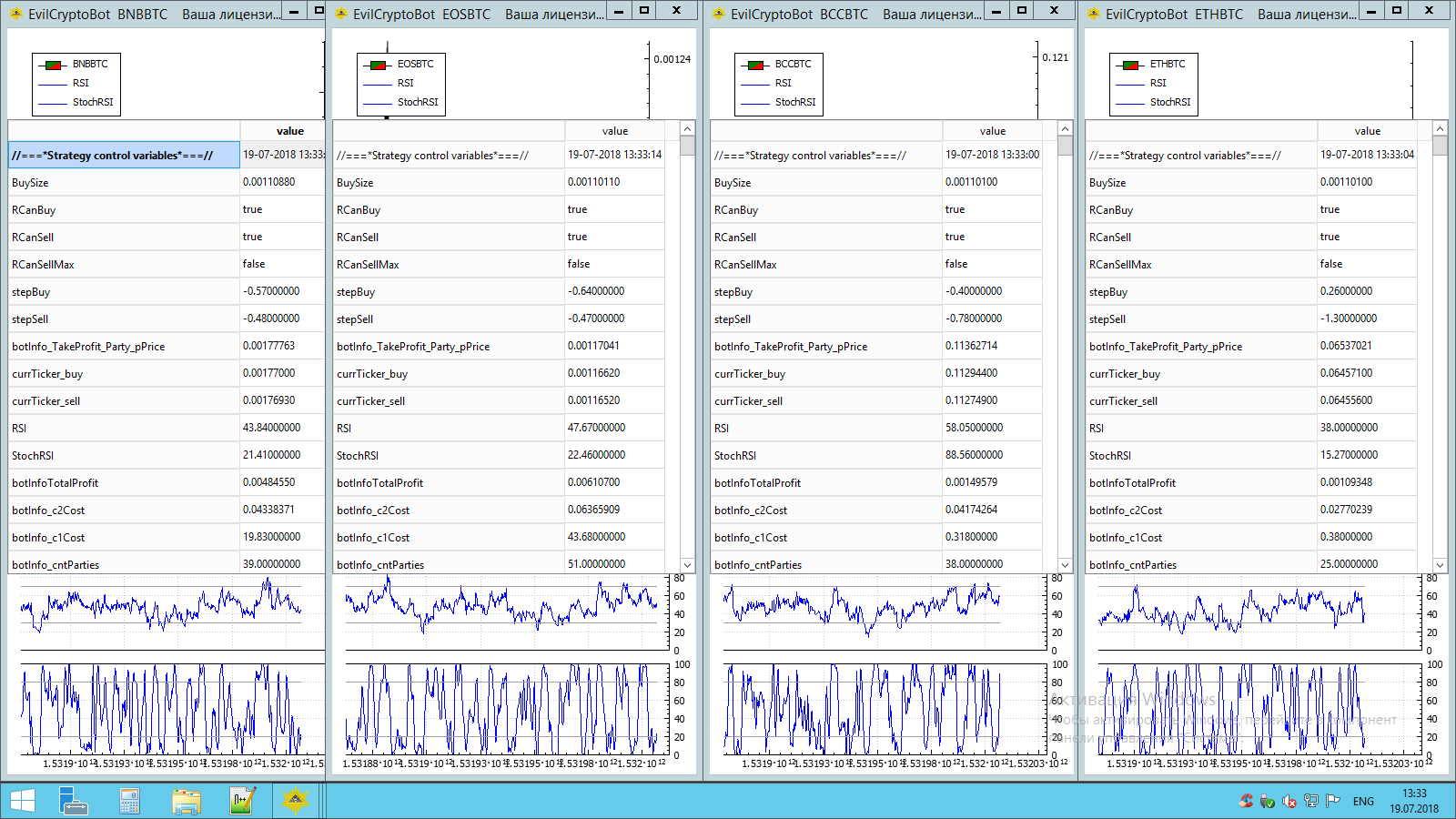Click the RCanBuy row label in the EOSBTC window
Image resolution: width=1456 pixels, height=819 pixels.
click(359, 210)
